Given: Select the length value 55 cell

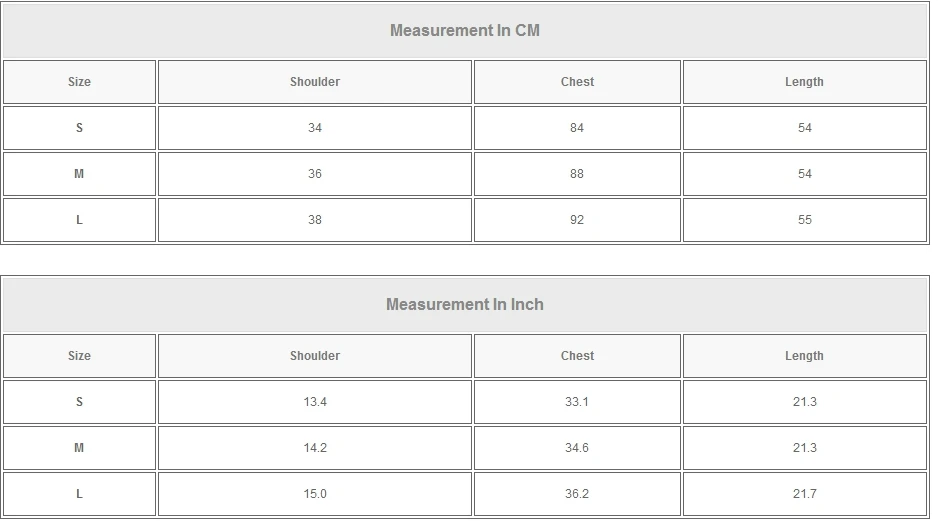Looking at the screenshot, I should pos(804,220).
